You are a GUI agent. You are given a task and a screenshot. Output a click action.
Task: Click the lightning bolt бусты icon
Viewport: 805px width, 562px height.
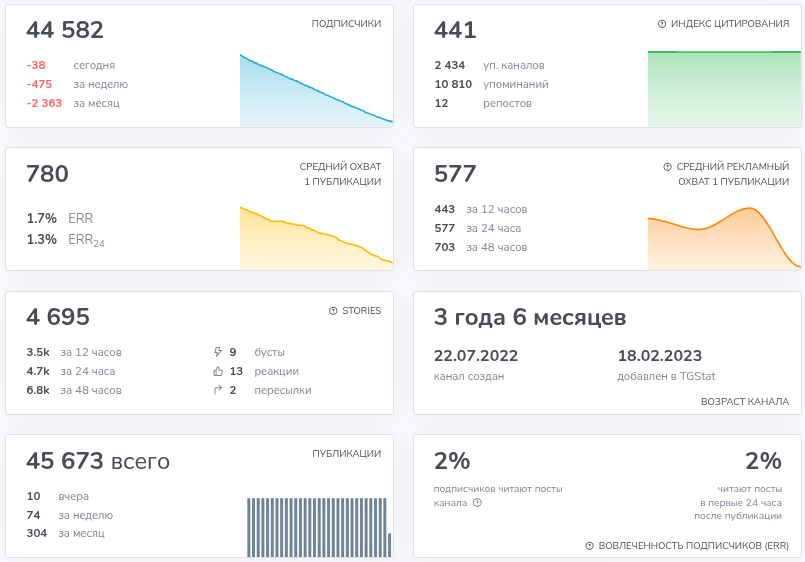coord(218,352)
